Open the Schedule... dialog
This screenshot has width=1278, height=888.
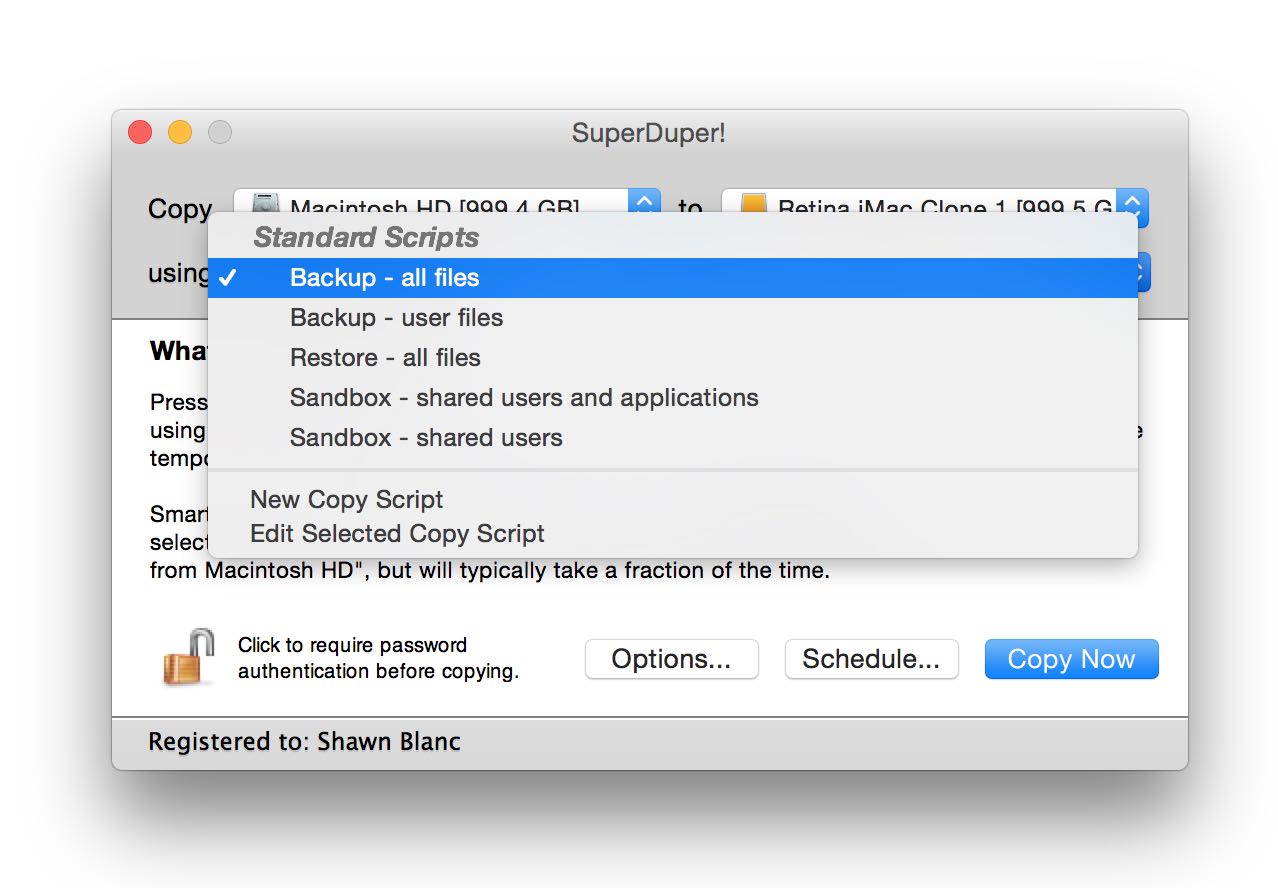click(871, 659)
